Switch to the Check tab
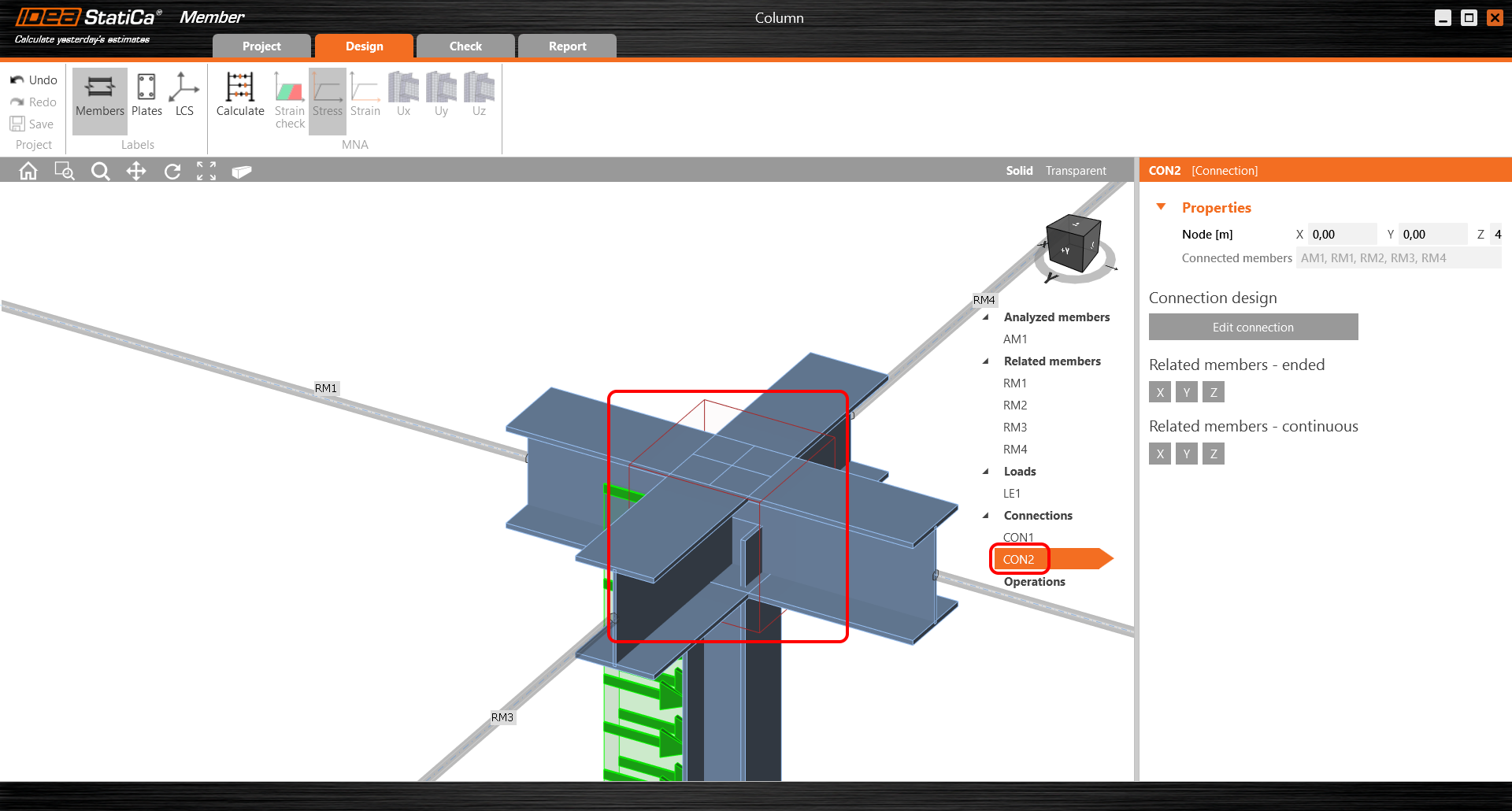 (x=465, y=46)
